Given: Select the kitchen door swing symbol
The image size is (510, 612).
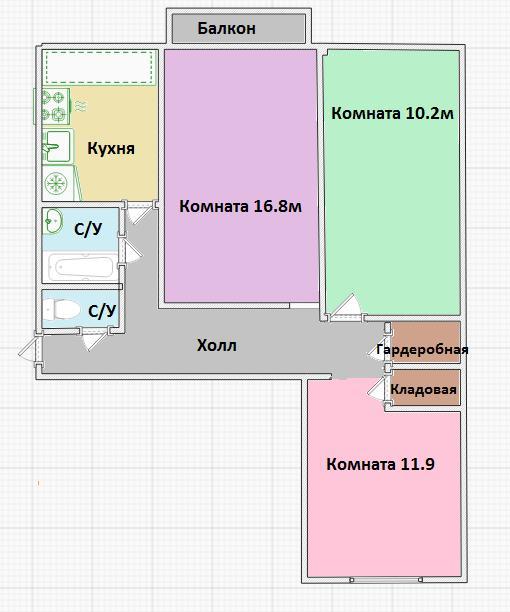Looking at the screenshot, I should [x=138, y=212].
